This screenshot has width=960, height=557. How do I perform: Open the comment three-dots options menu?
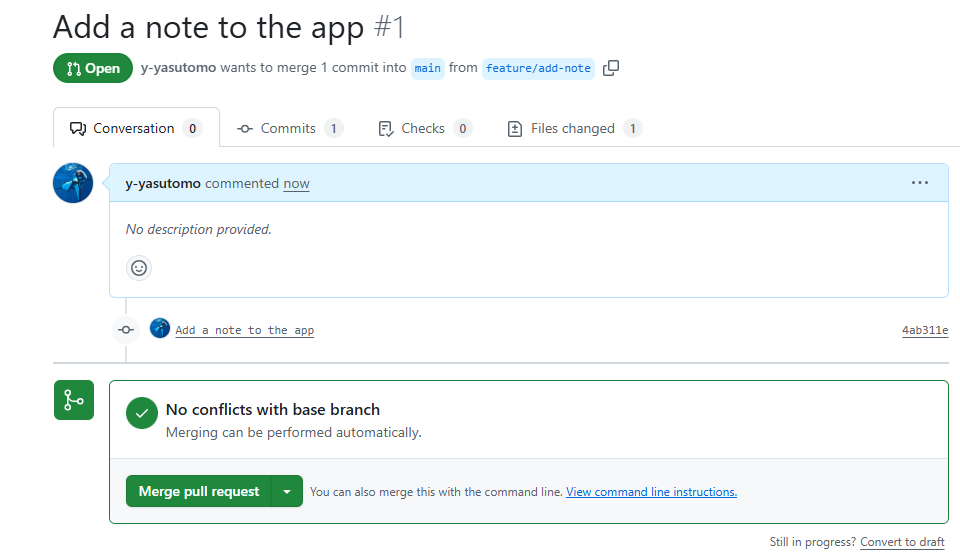(920, 183)
